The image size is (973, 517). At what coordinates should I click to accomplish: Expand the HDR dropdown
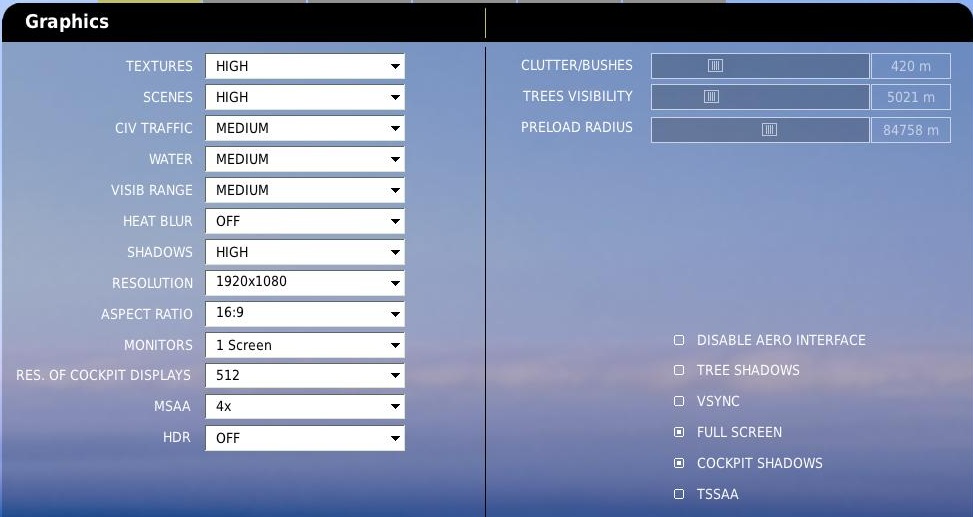305,438
